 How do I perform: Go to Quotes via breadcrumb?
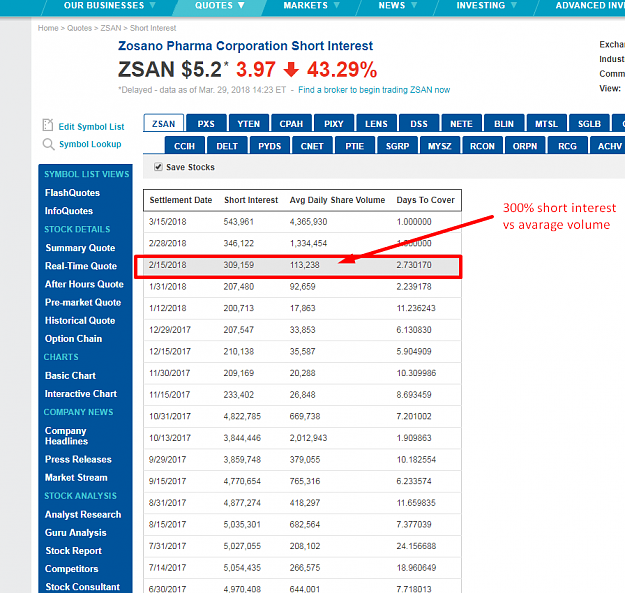point(79,28)
